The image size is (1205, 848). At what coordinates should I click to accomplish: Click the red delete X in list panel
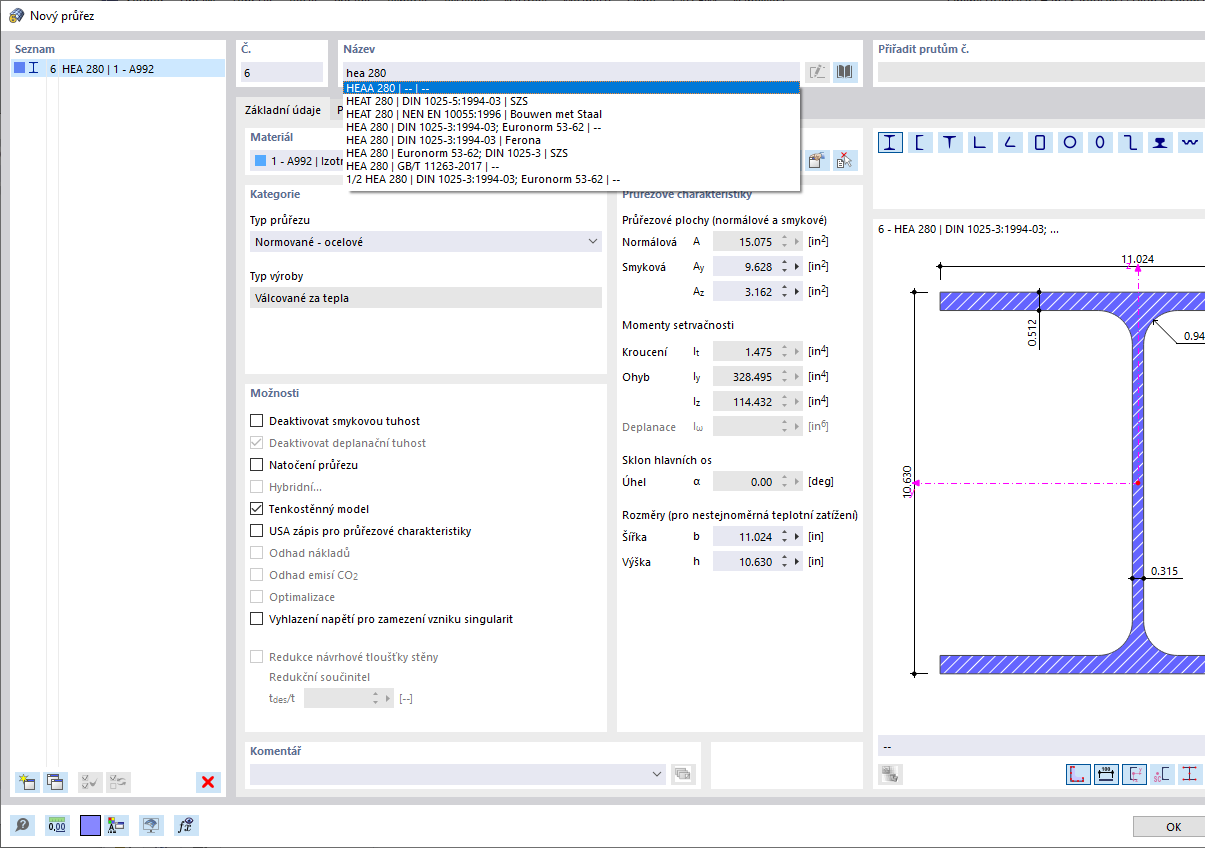208,782
